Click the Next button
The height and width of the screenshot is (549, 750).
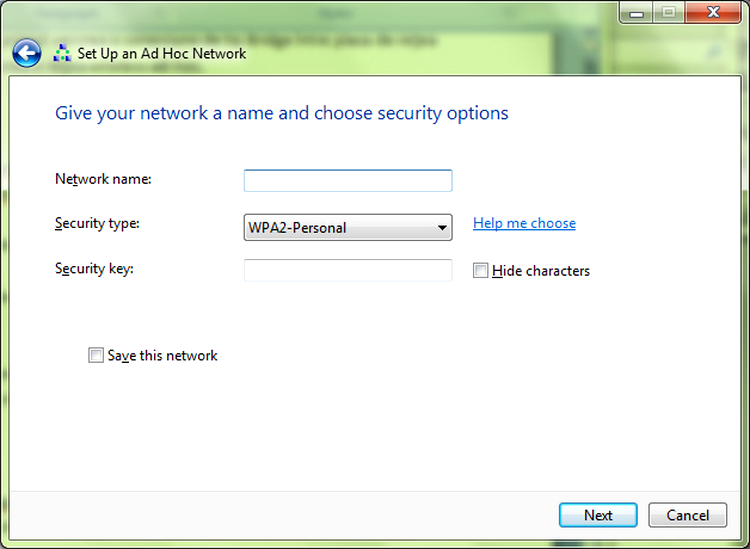pos(598,515)
